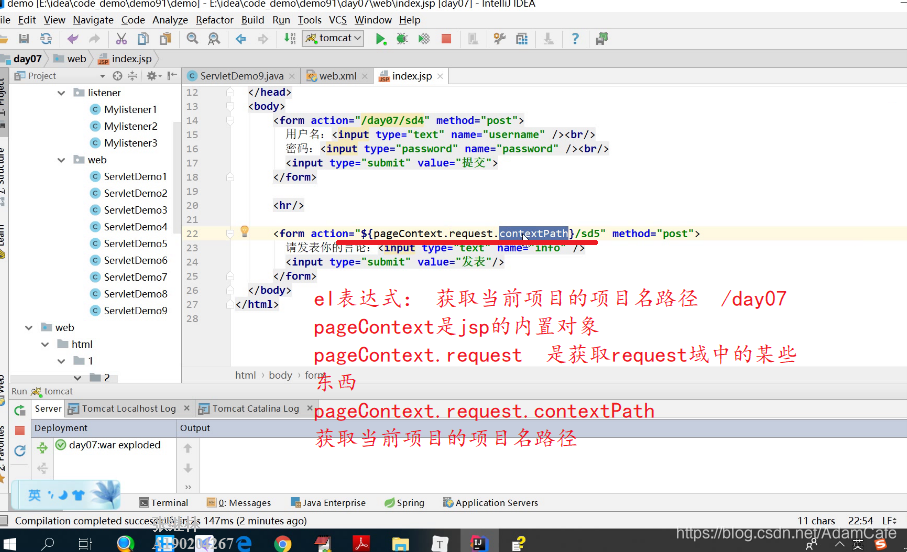Open the Windows Start menu
Screen dimensions: 907x552
9,543
